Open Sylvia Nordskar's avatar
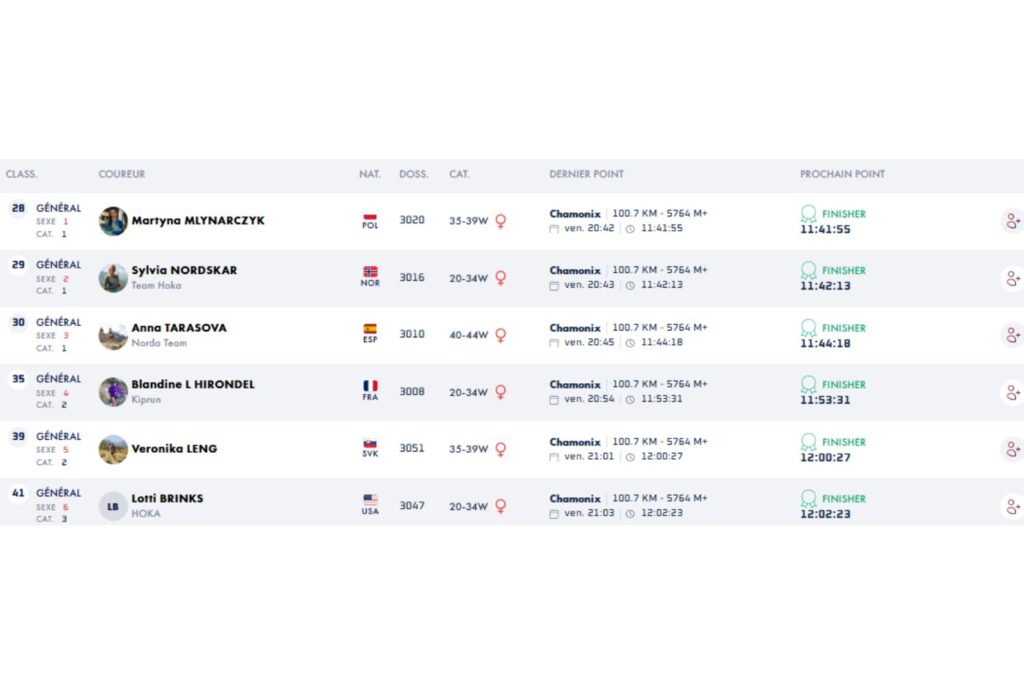 tap(113, 278)
